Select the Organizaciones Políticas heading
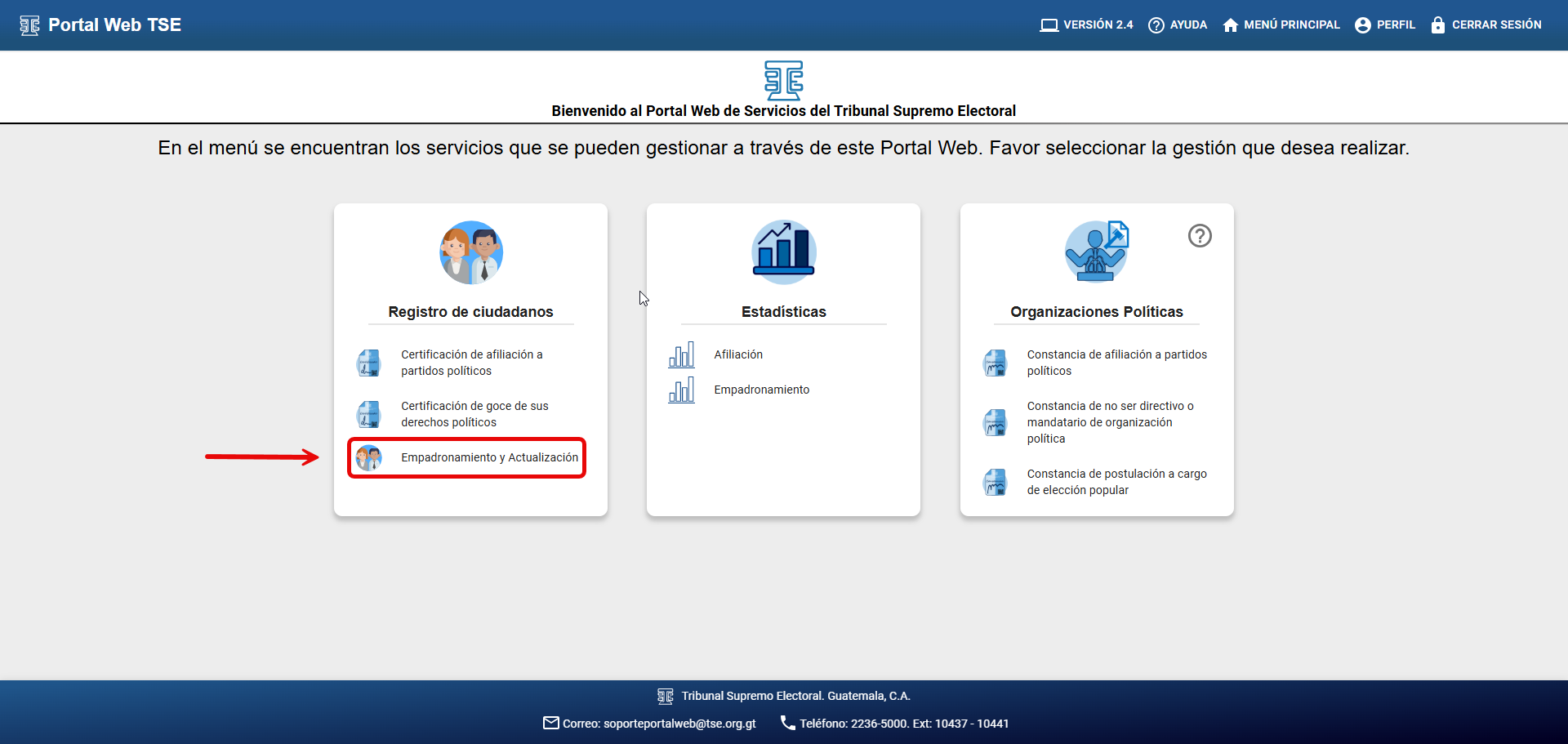1568x744 pixels. click(x=1097, y=312)
